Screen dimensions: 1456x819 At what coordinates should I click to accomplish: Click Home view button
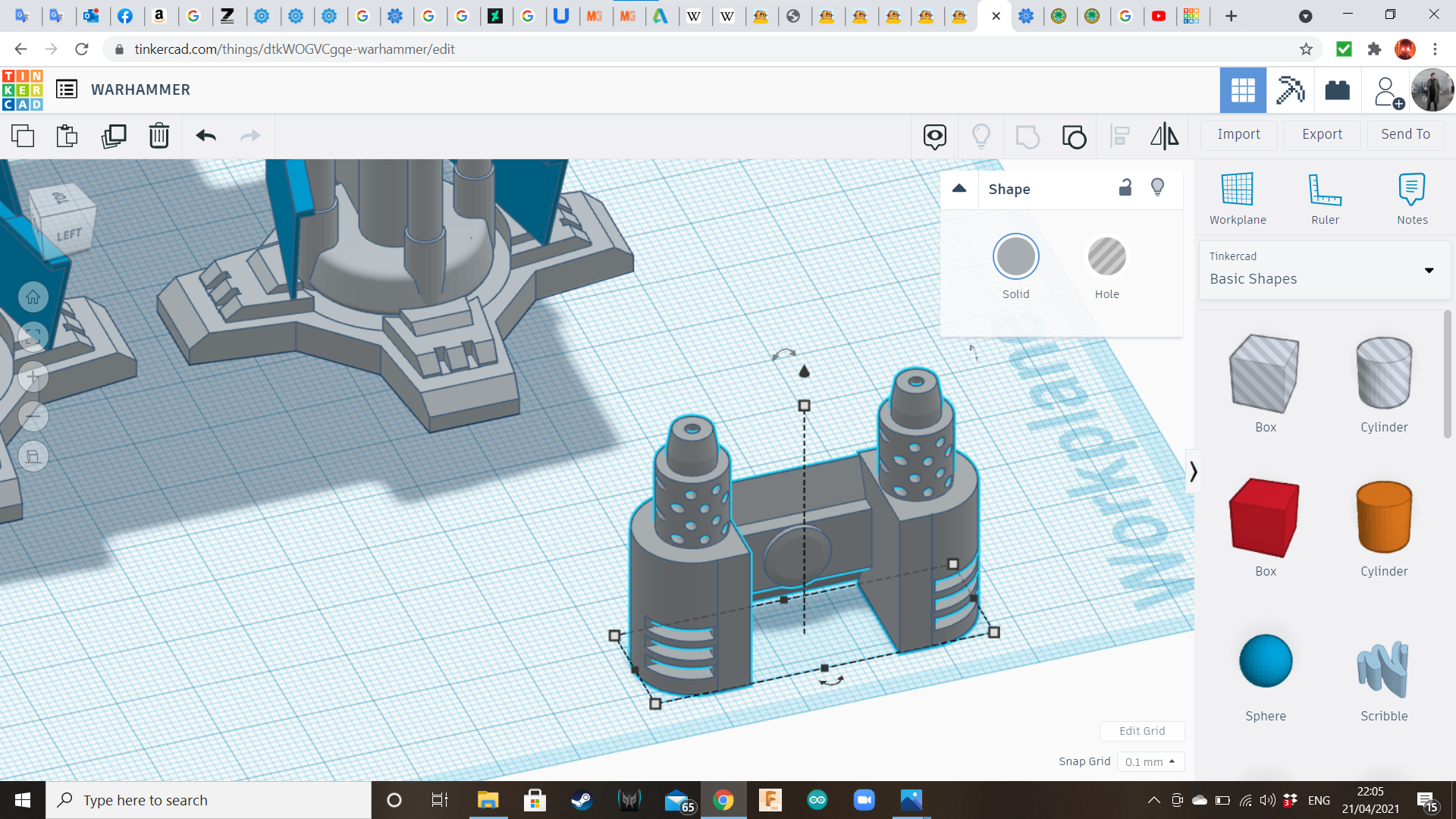click(33, 297)
